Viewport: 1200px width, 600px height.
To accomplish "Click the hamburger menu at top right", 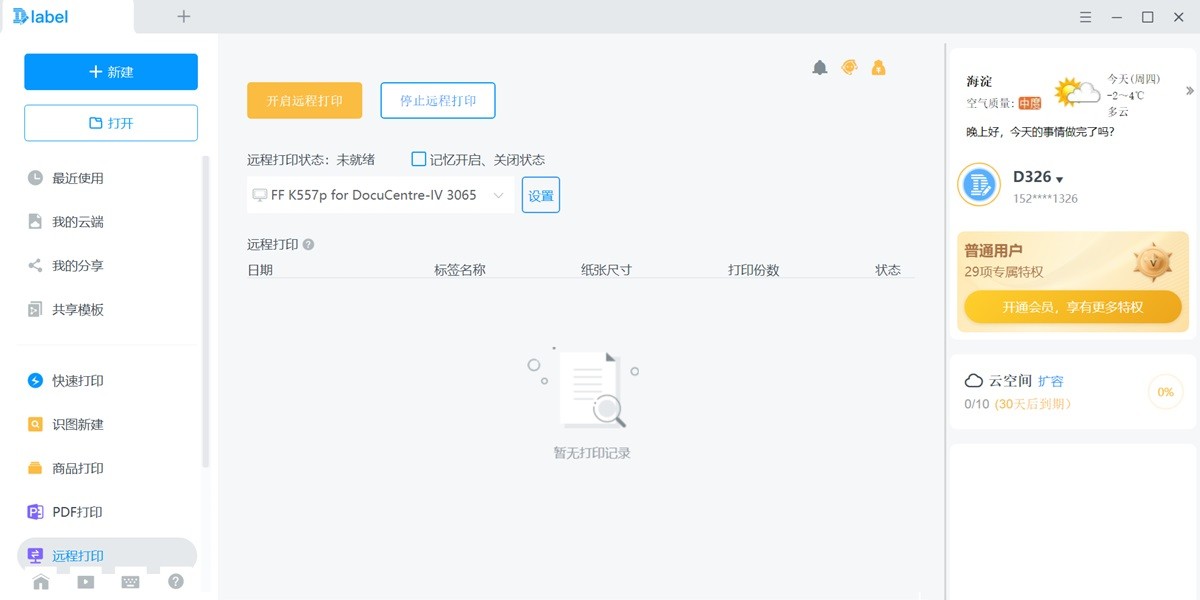I will [x=1084, y=17].
